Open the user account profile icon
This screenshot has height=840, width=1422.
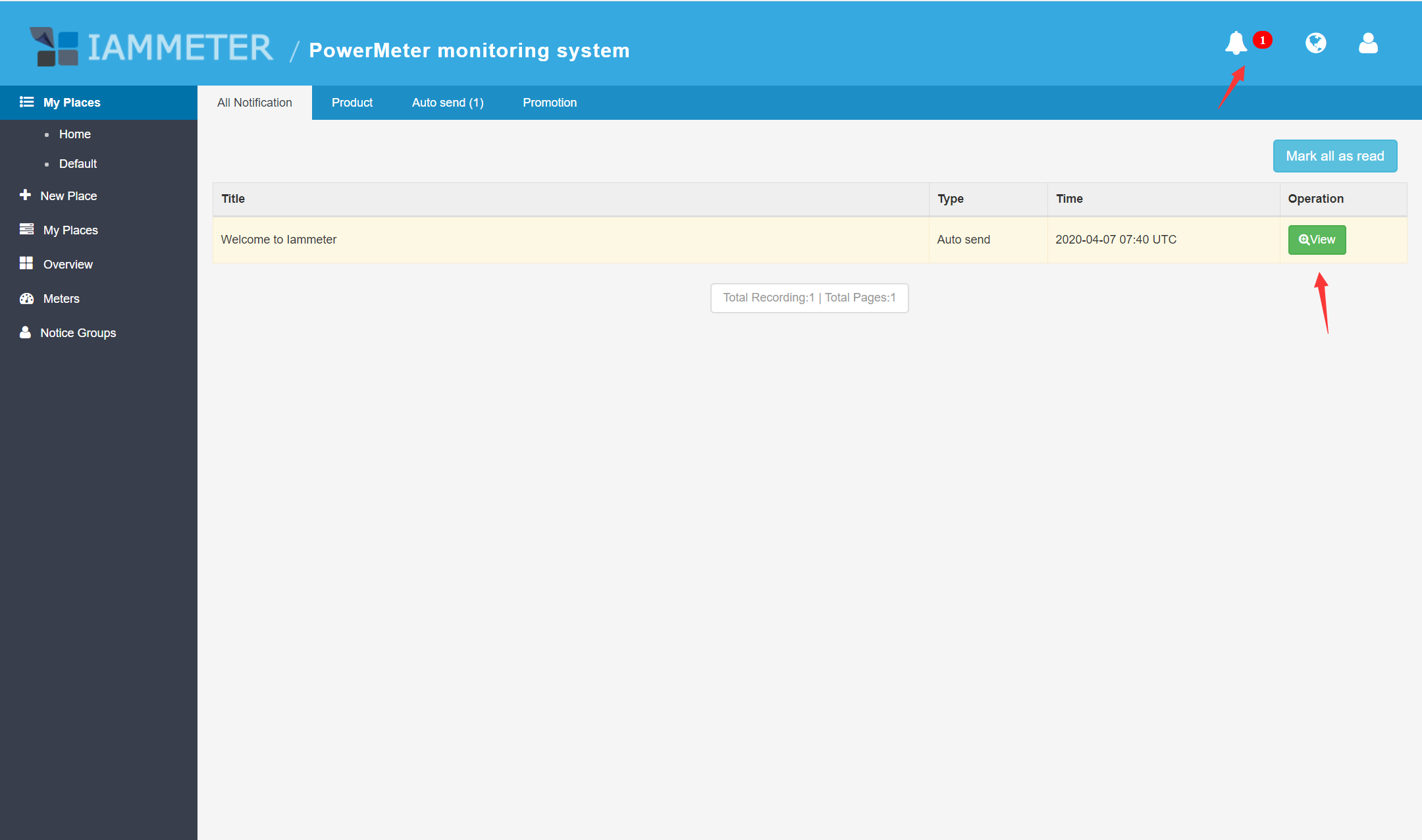(1368, 43)
